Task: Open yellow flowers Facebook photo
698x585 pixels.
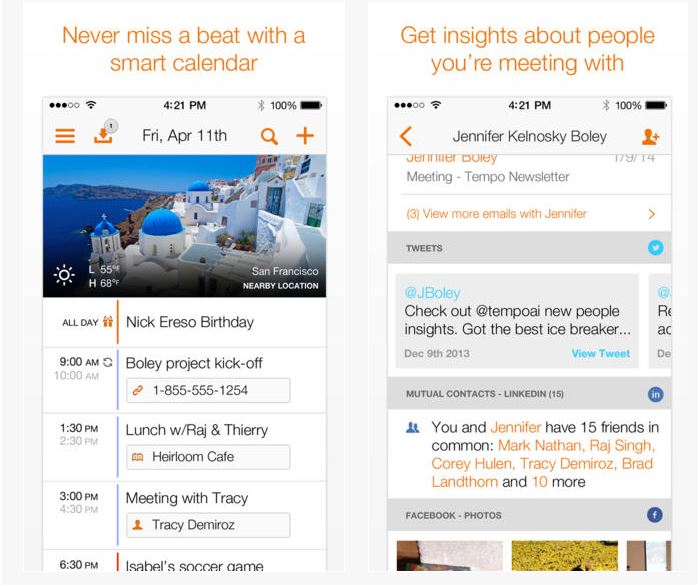Action: [x=564, y=556]
